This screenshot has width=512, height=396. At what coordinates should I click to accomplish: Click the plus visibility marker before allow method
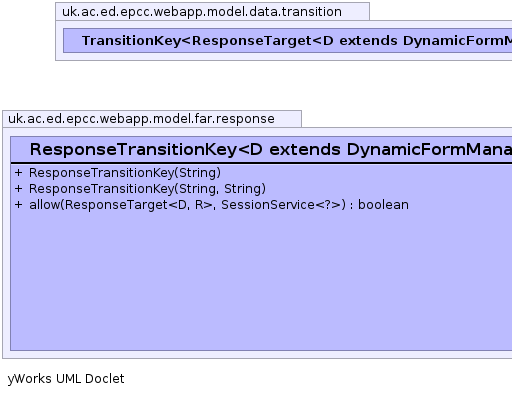18,205
